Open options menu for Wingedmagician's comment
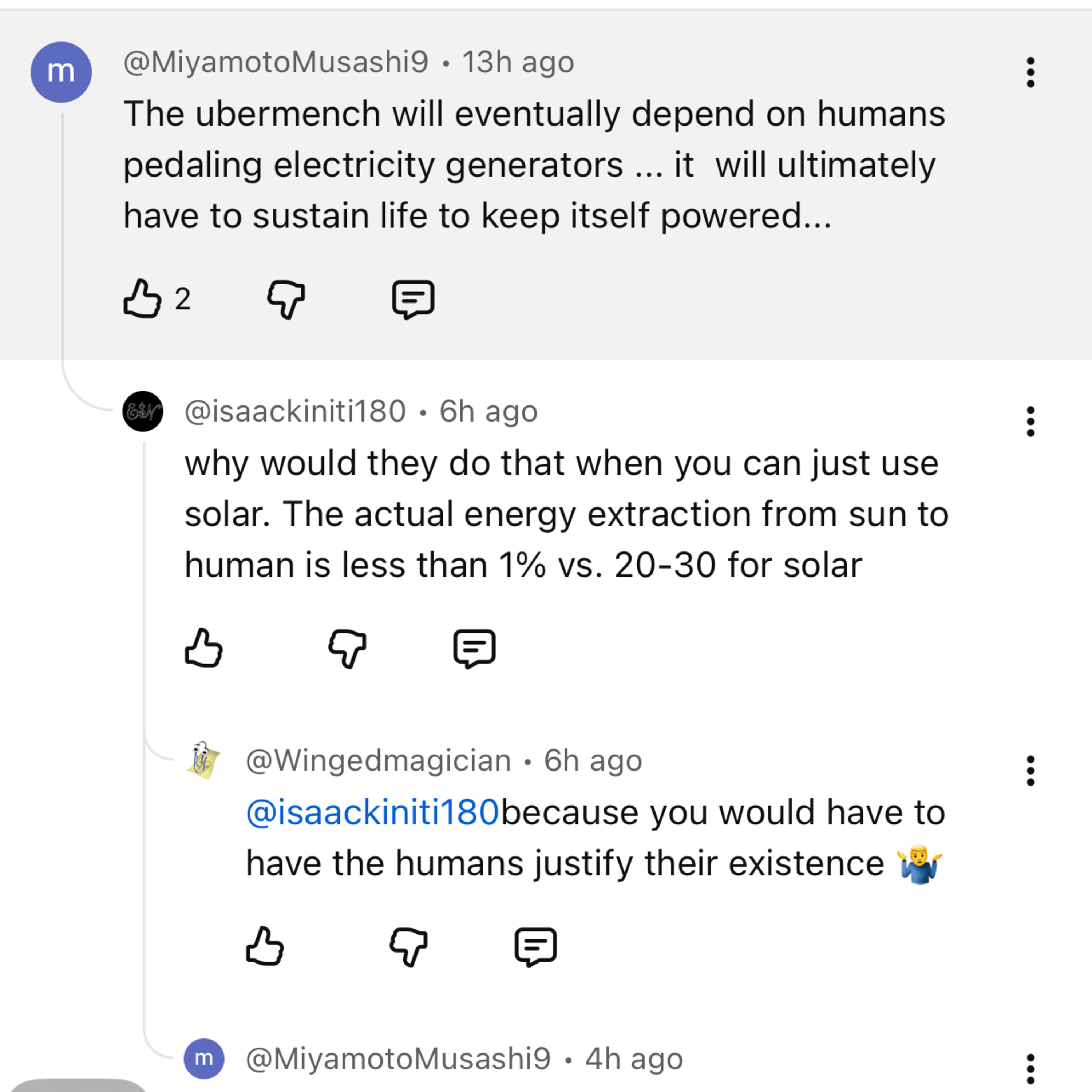Viewport: 1092px width, 1092px height. [1030, 771]
